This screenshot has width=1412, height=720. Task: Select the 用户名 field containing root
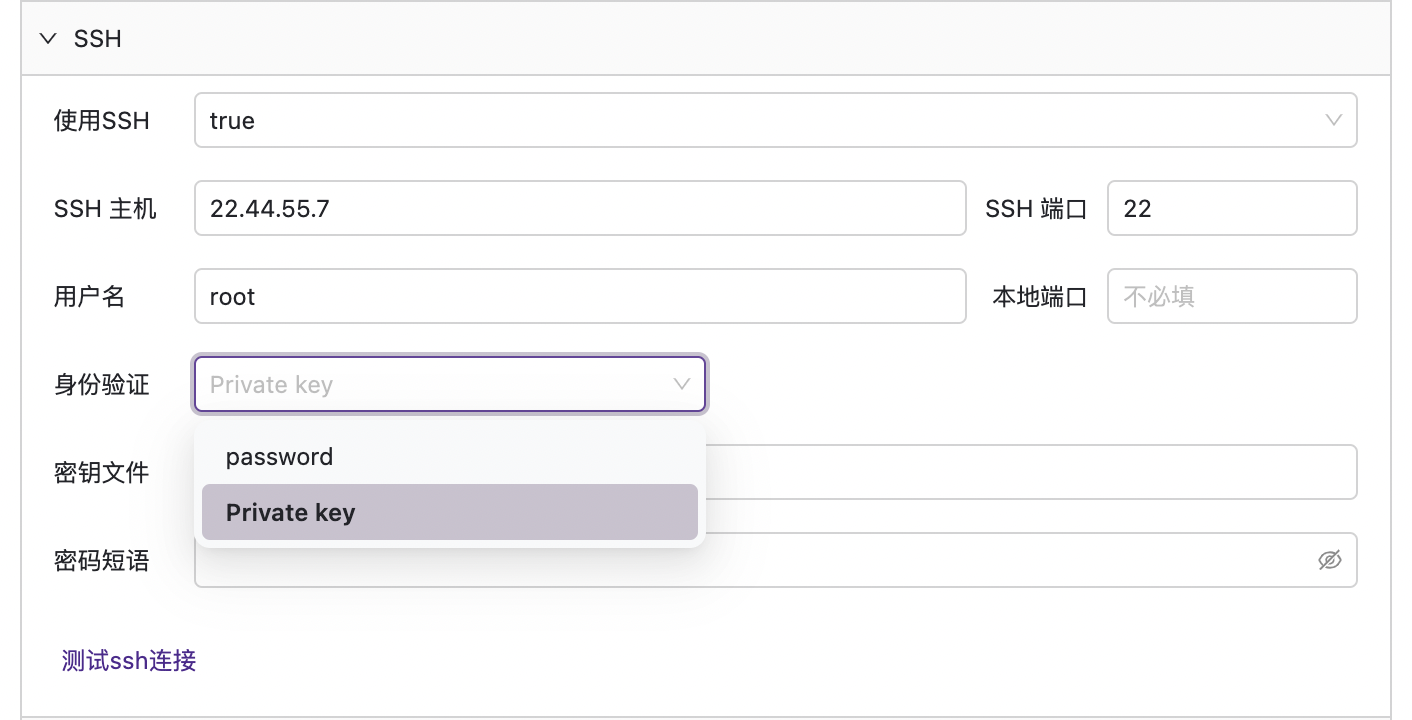580,296
